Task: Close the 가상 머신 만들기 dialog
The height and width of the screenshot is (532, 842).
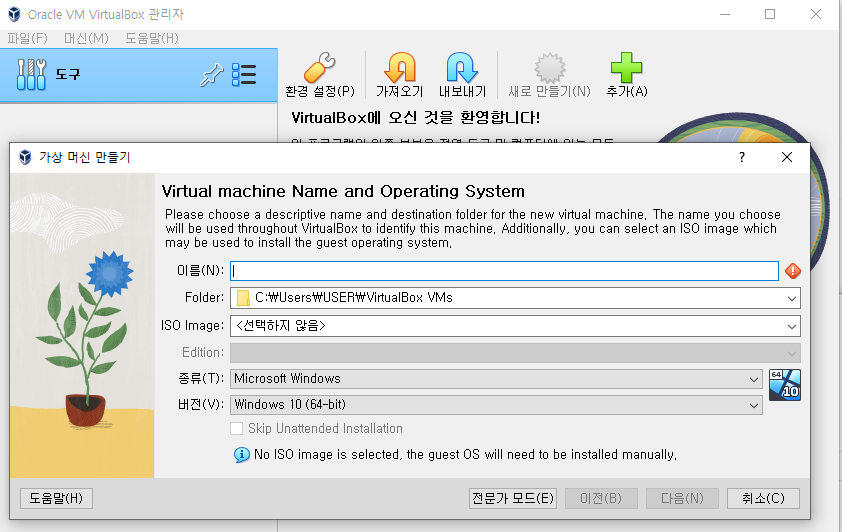Action: (x=787, y=157)
